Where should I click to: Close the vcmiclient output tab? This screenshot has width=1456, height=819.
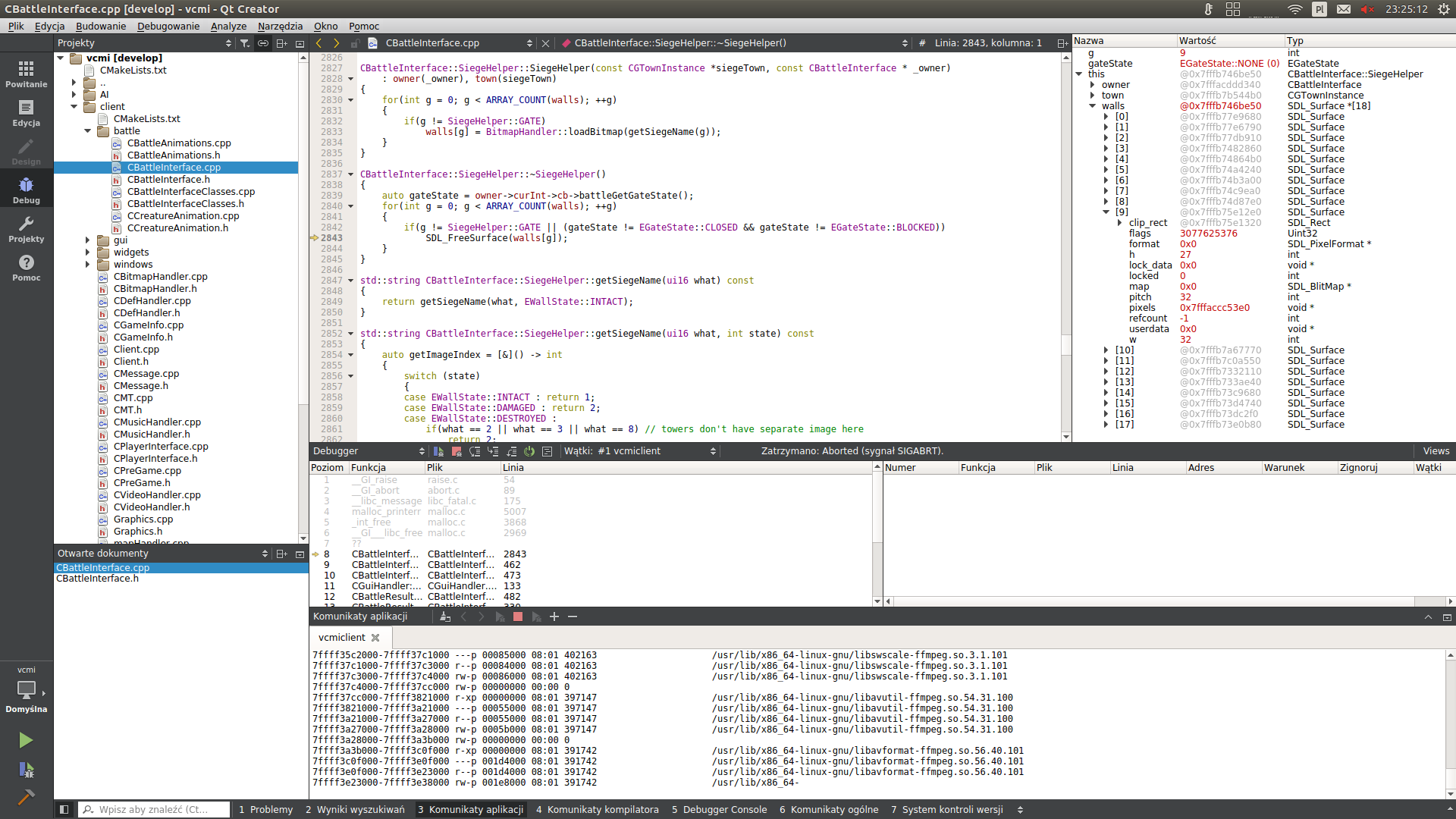(x=375, y=638)
